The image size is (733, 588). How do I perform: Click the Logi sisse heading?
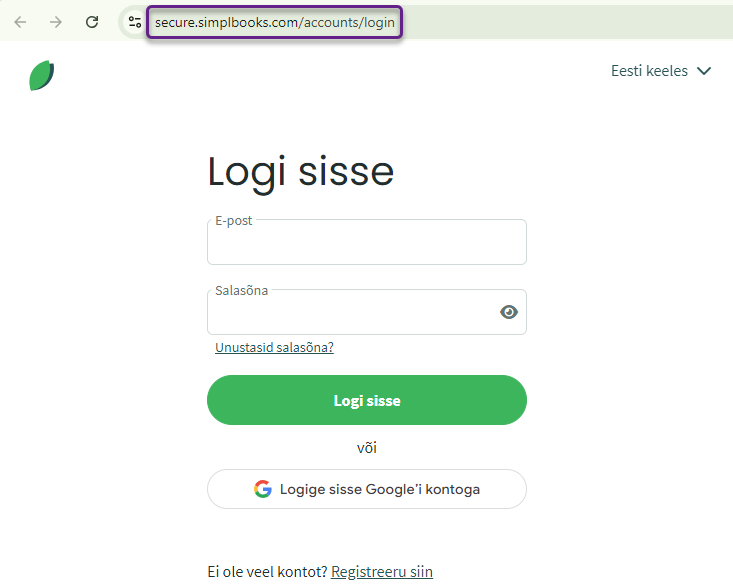click(301, 173)
